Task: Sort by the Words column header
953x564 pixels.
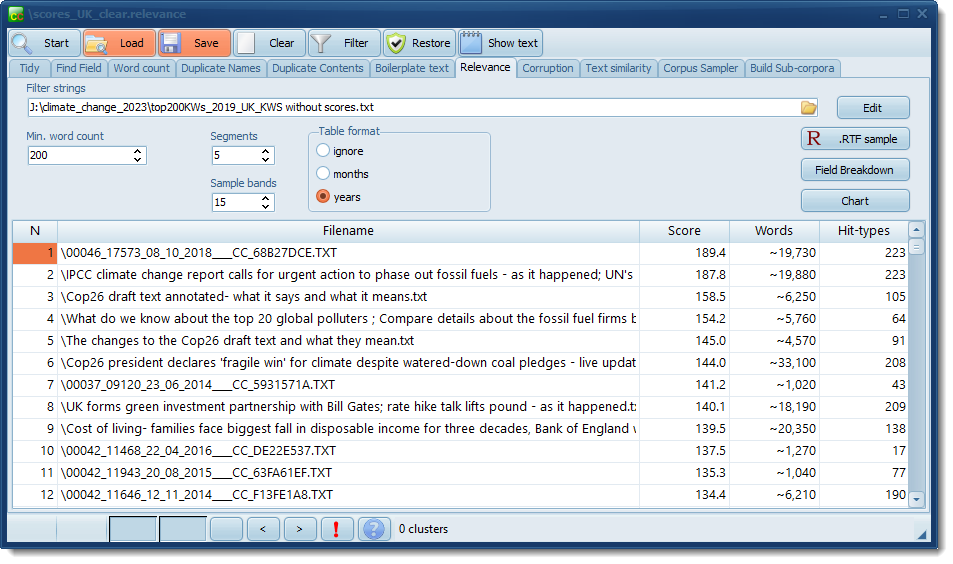Action: pos(774,231)
